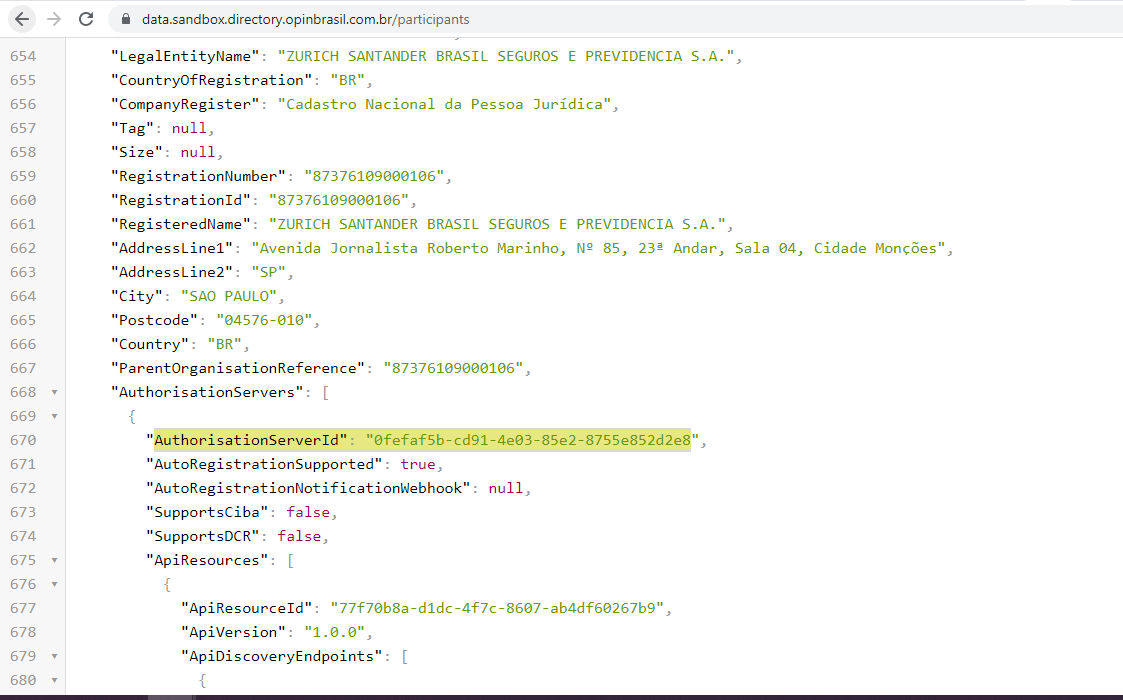The height and width of the screenshot is (700, 1123).
Task: Click the ApiResourceId UUID value
Action: pyautogui.click(x=490, y=608)
